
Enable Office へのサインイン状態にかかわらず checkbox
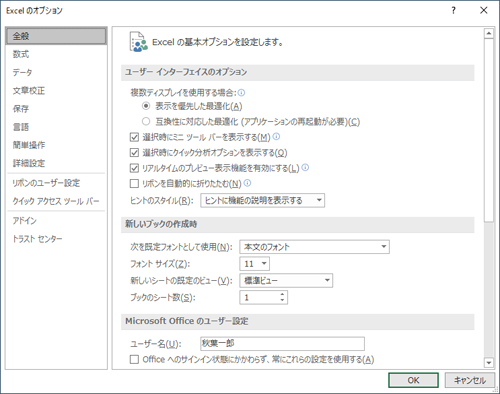[134, 359]
